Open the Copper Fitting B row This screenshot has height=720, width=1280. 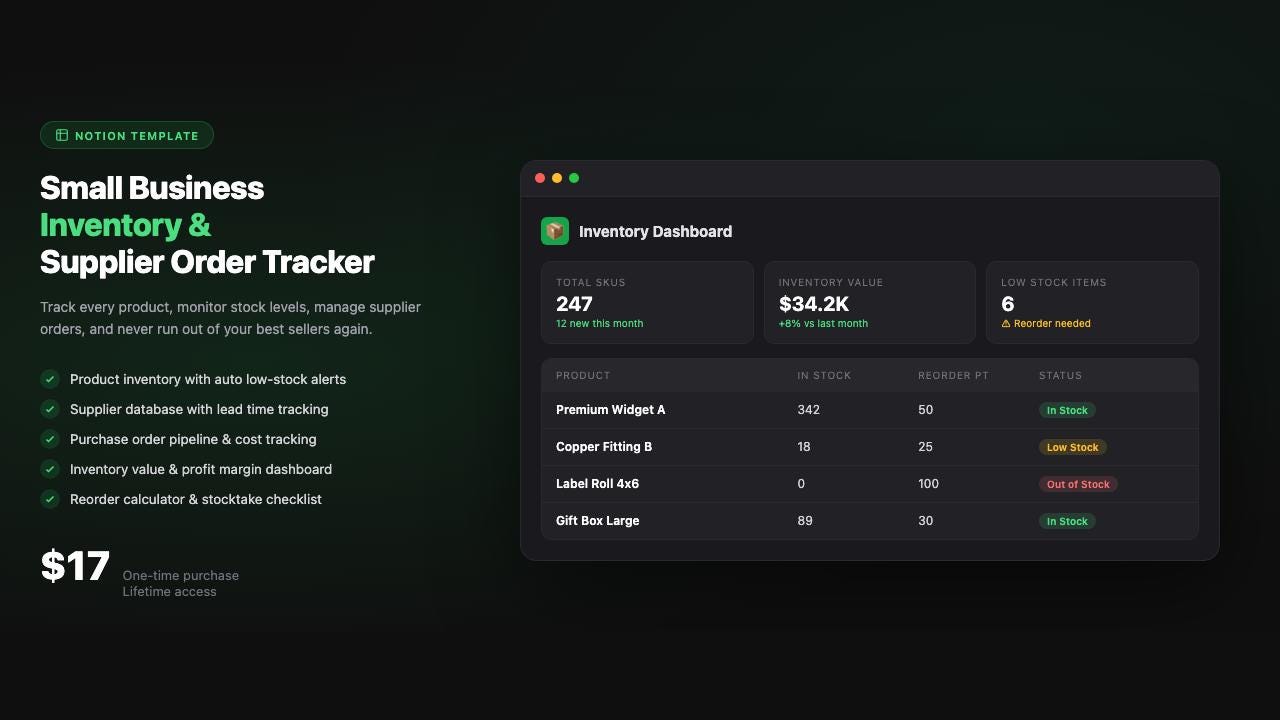tap(870, 447)
